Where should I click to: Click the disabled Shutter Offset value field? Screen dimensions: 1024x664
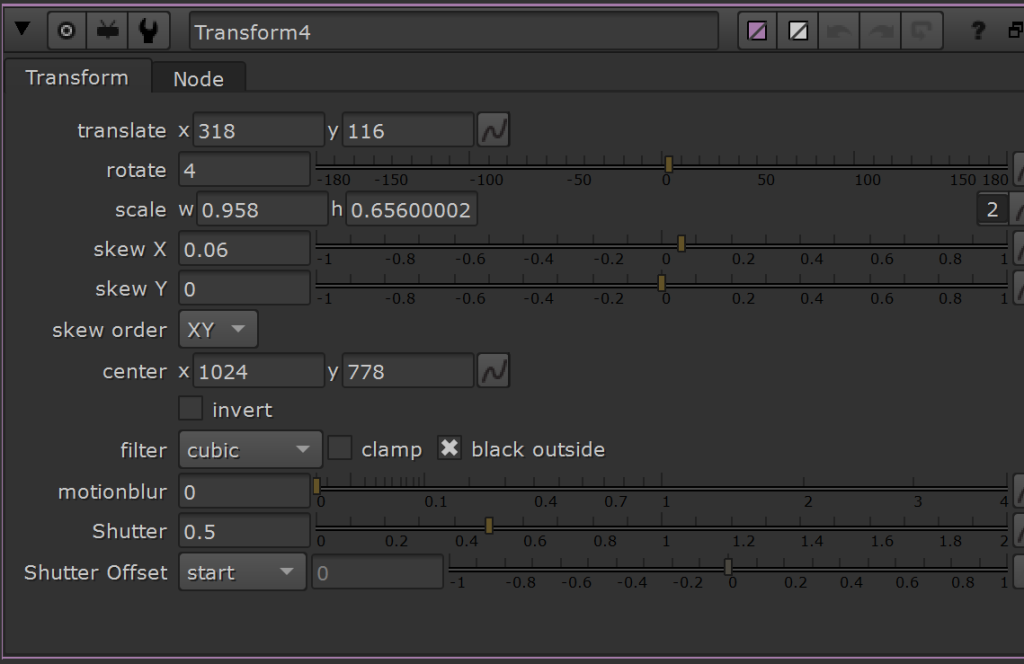point(377,573)
